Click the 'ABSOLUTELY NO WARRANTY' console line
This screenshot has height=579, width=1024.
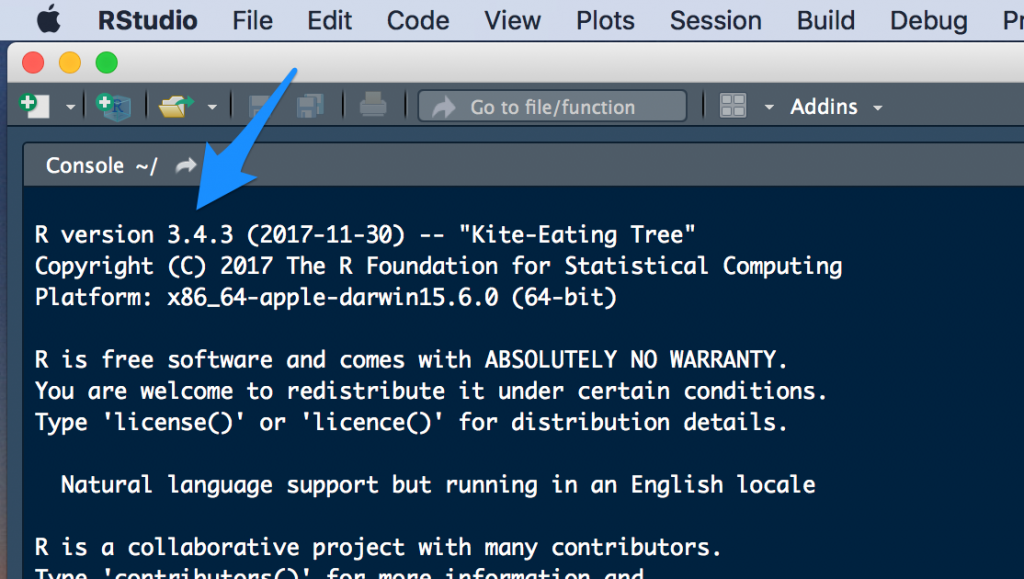[411, 359]
